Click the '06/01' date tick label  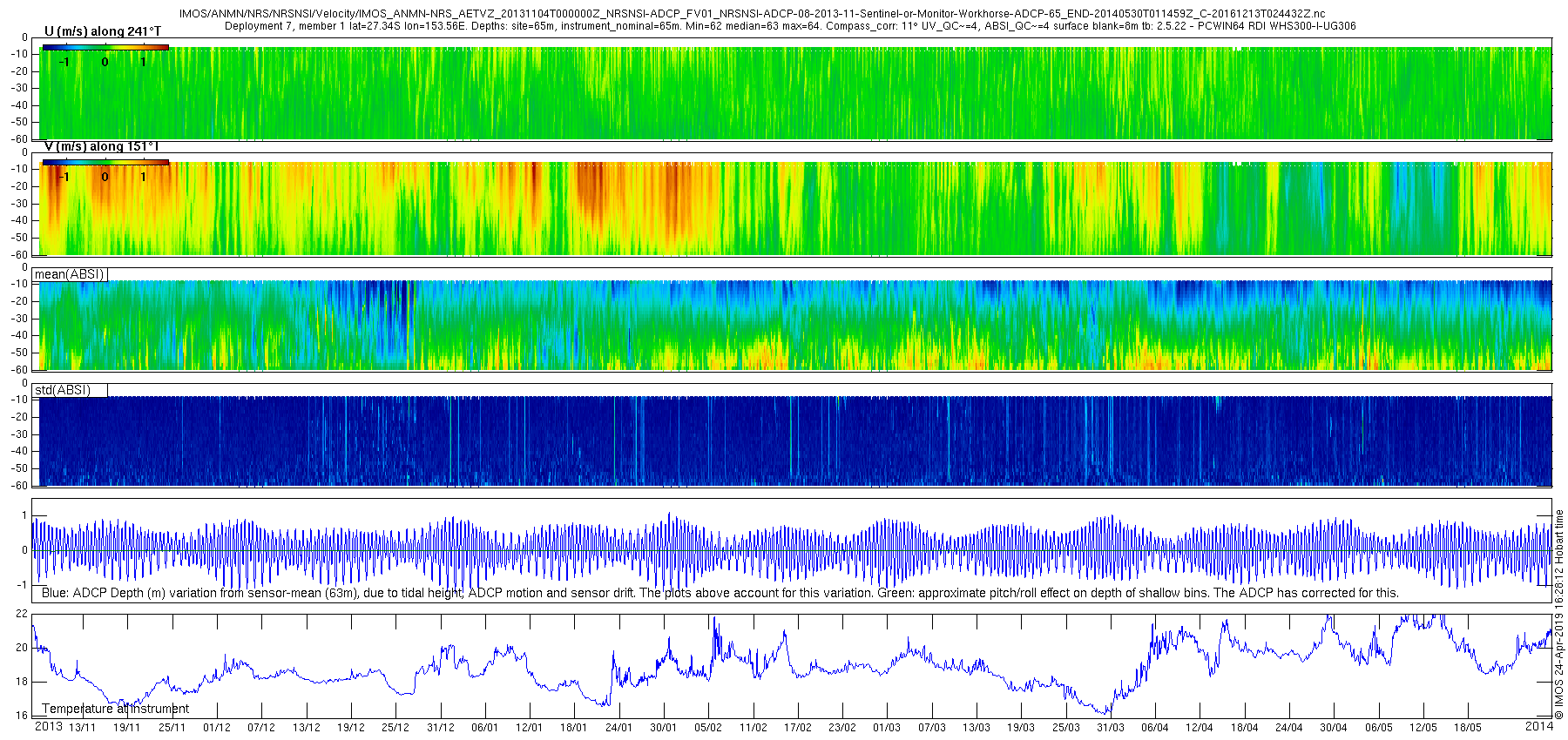(x=485, y=728)
